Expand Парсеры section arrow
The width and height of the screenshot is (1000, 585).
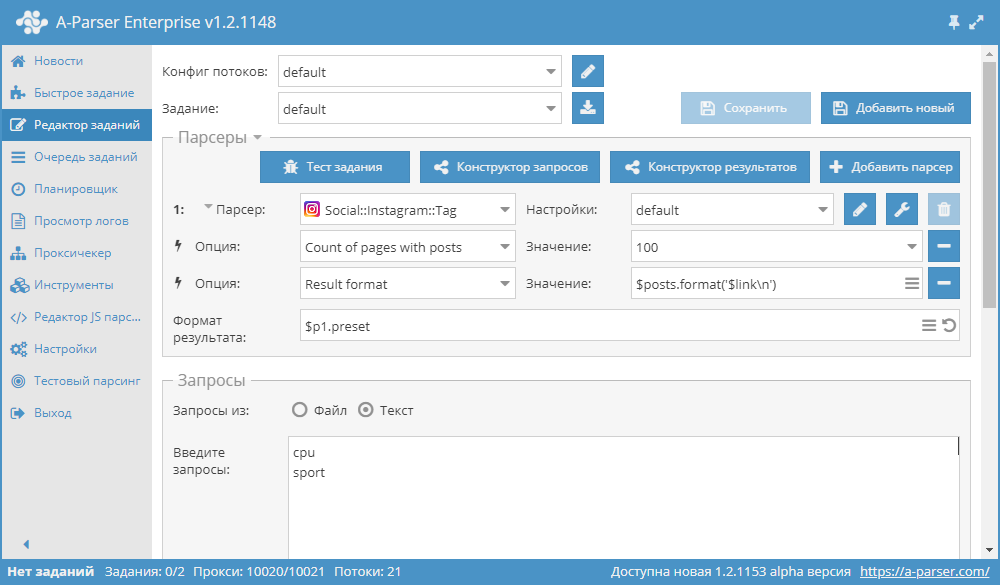click(258, 137)
